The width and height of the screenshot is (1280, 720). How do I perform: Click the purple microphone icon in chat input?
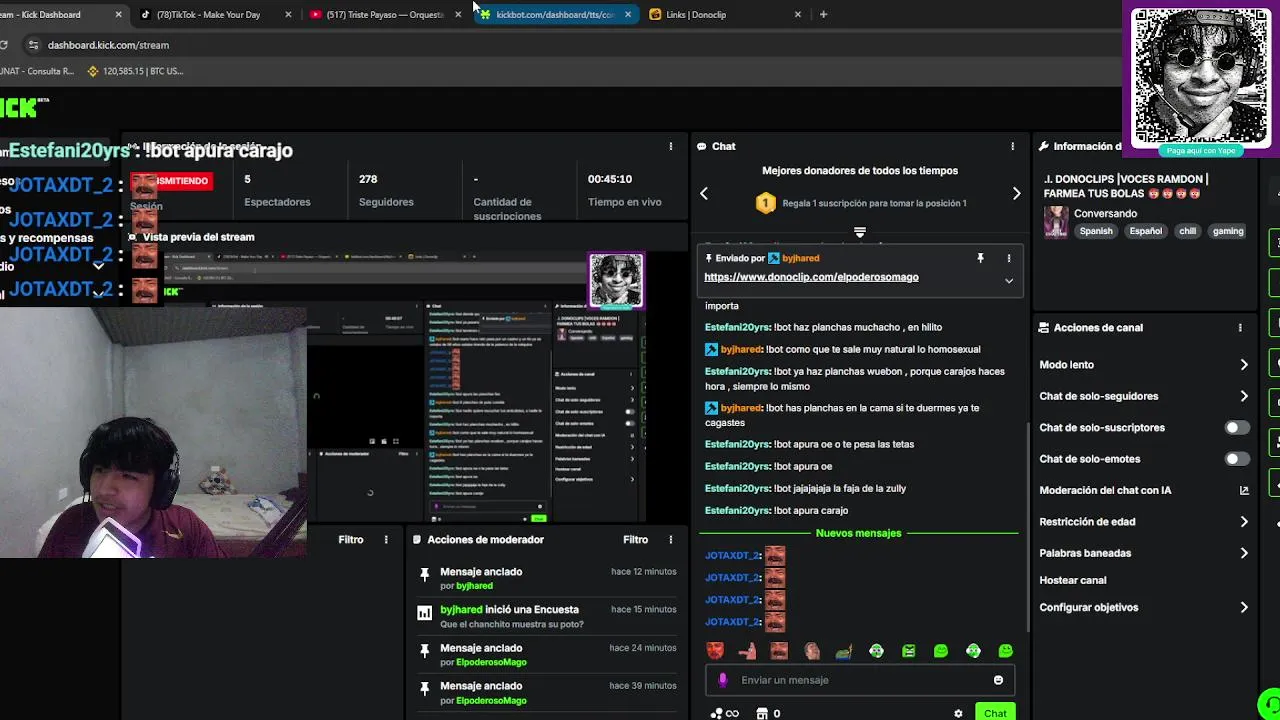[723, 680]
